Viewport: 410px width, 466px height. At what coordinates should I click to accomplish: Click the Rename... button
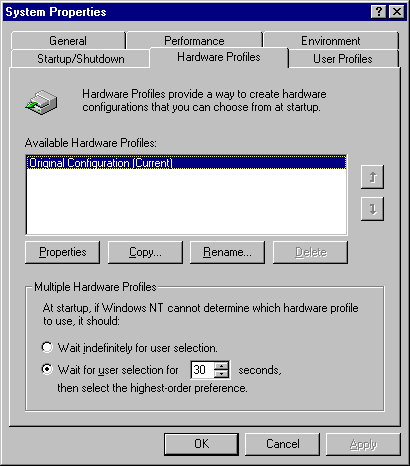point(227,252)
